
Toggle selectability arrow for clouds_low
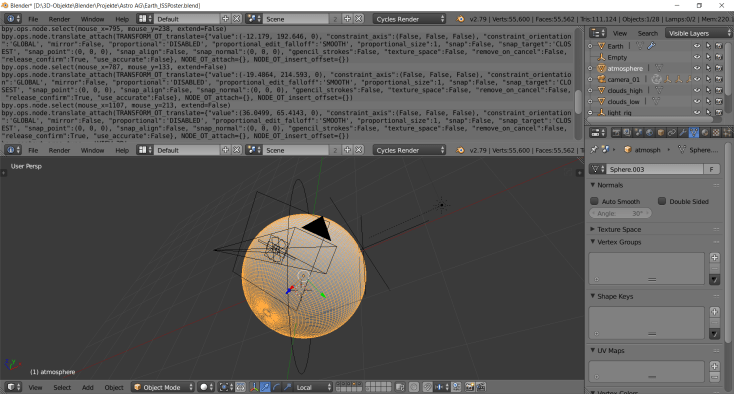coord(708,101)
